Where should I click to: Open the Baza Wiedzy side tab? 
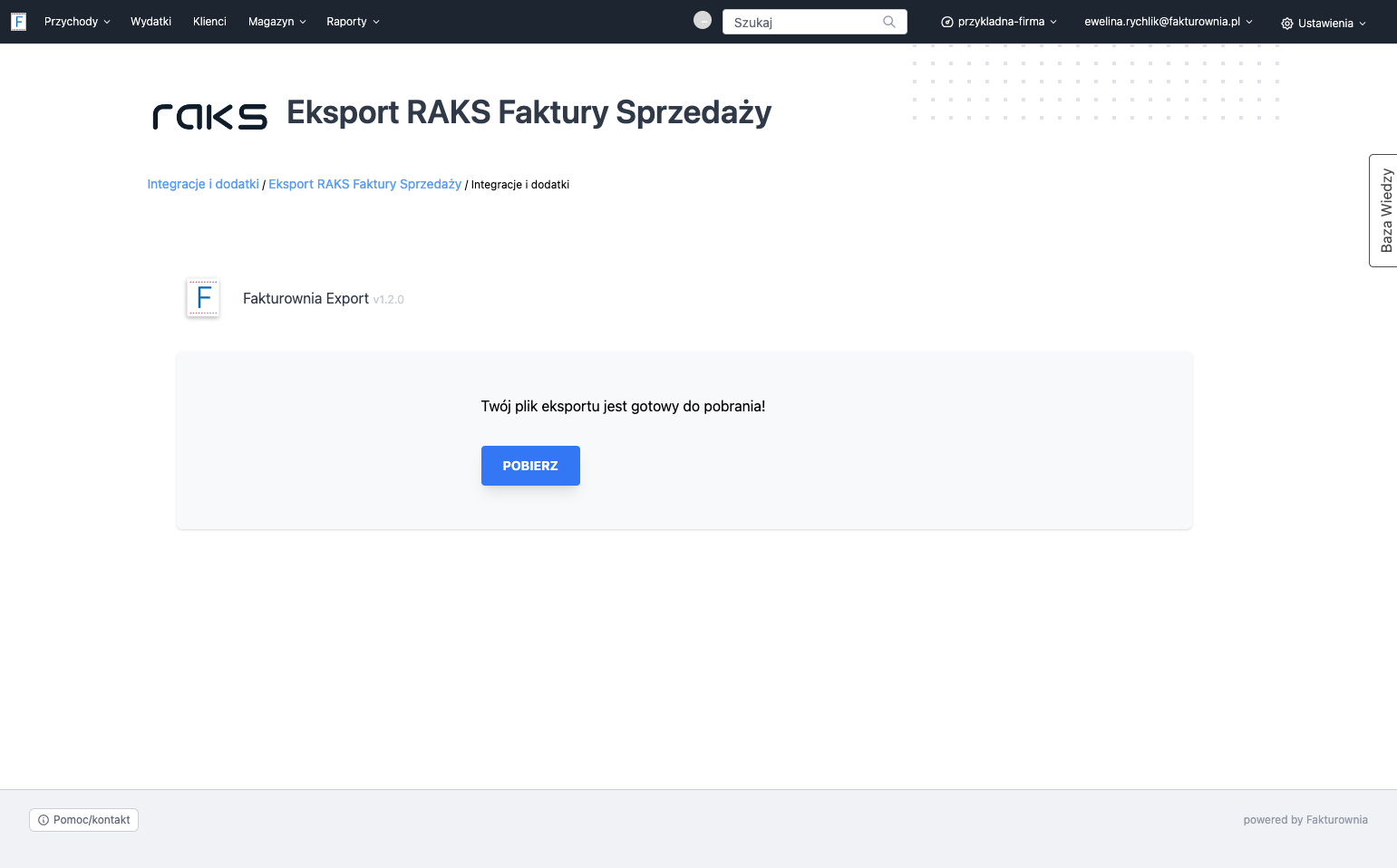coord(1383,210)
